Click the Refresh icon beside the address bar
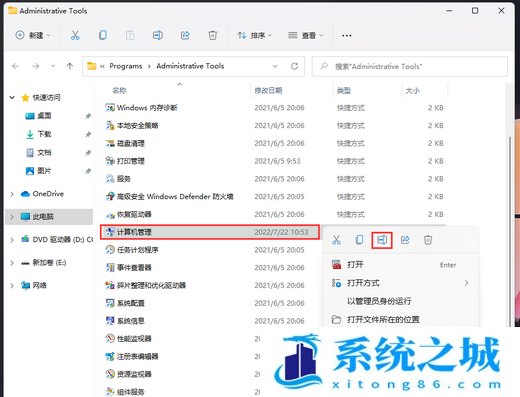 pyautogui.click(x=294, y=66)
